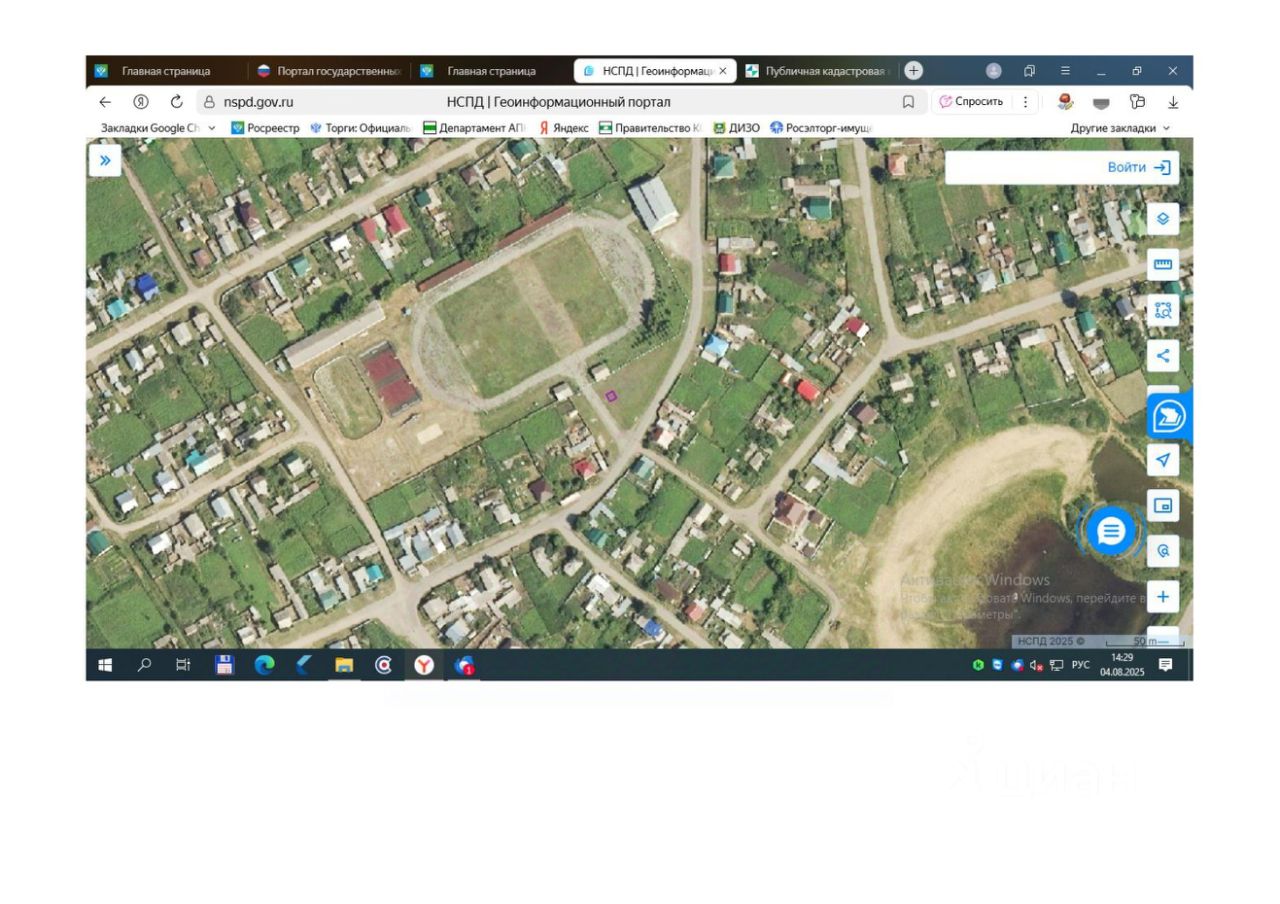Switch the РУС keyboard language

1081,665
